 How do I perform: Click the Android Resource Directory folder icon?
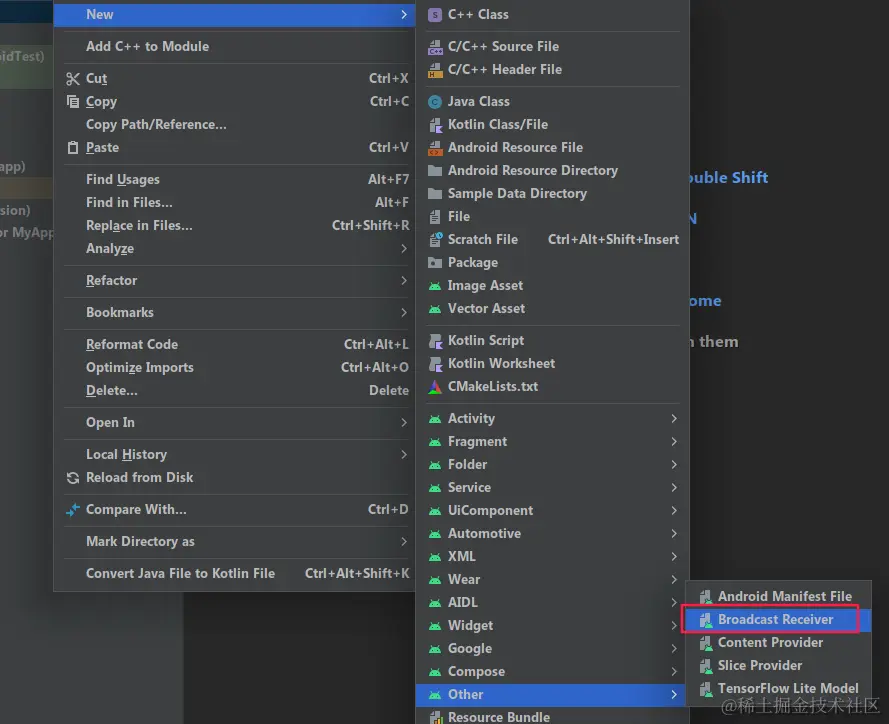point(435,171)
